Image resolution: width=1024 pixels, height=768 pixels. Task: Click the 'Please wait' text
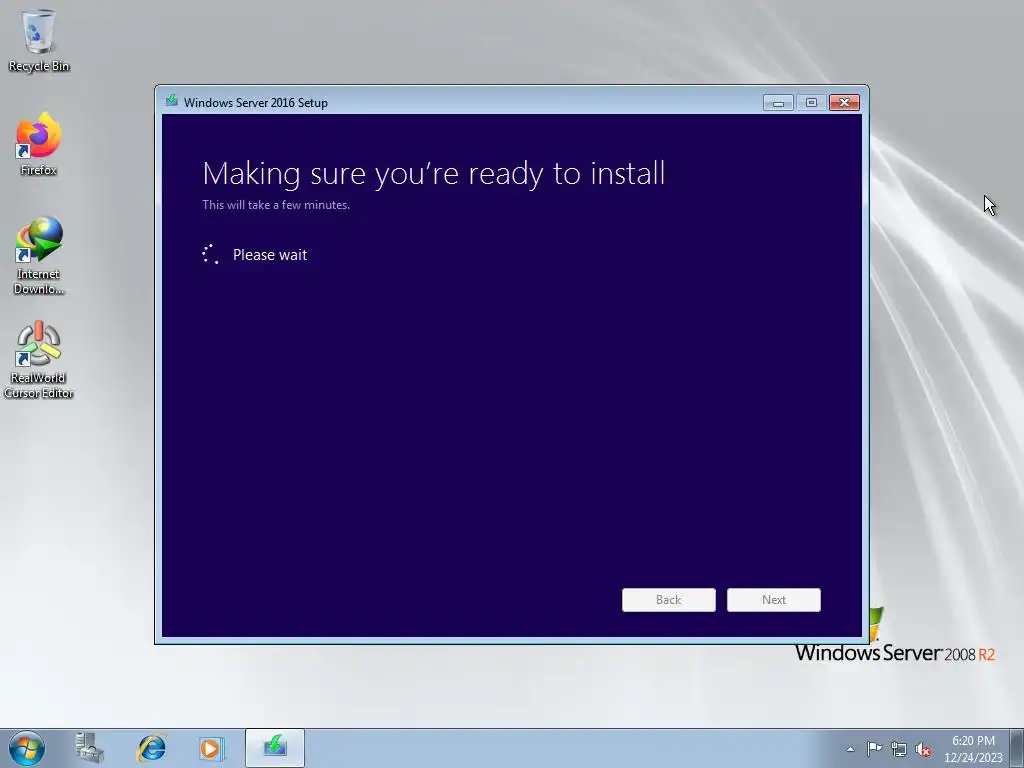[270, 255]
